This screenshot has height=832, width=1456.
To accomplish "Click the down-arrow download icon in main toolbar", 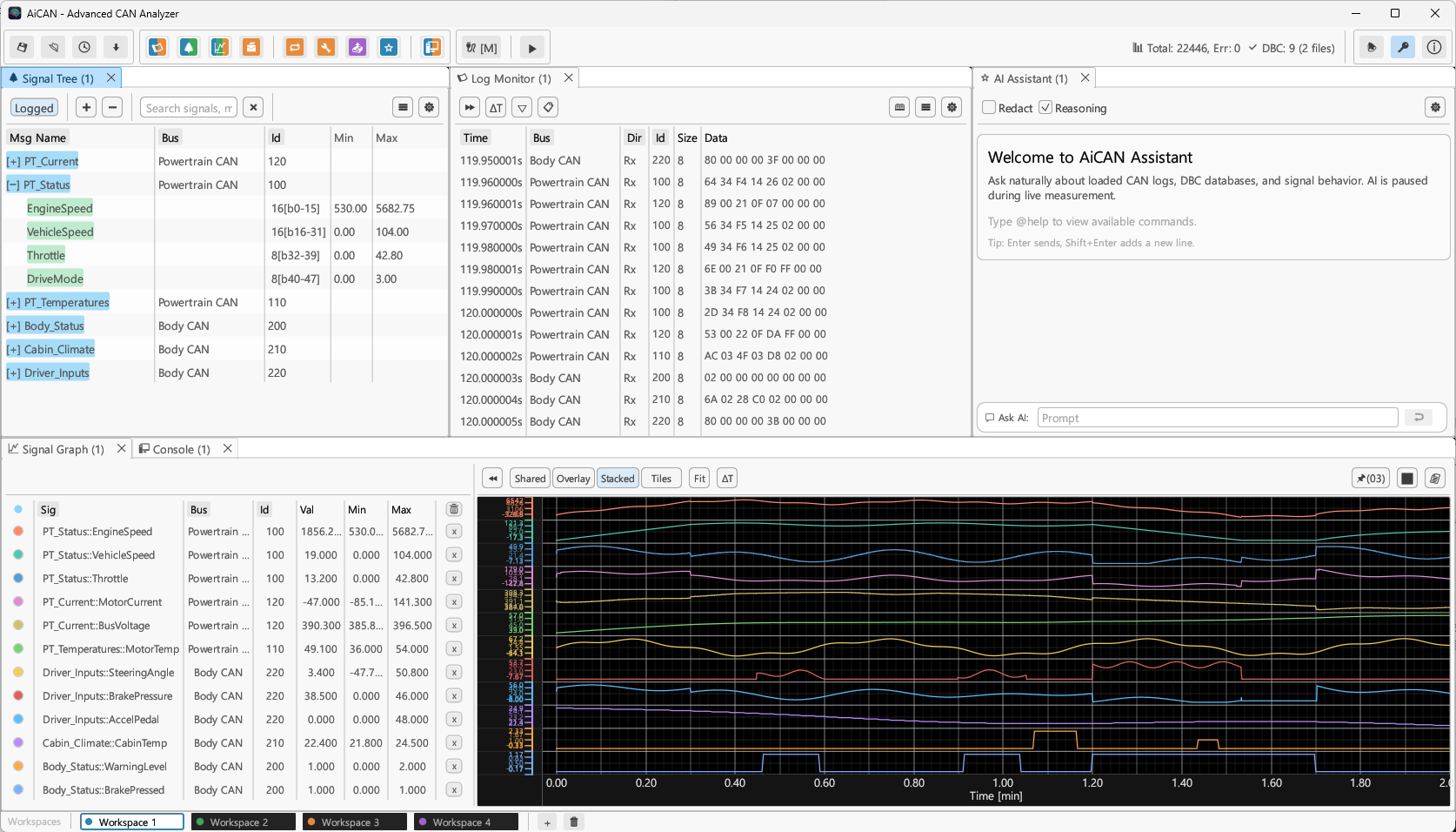I will [x=116, y=47].
